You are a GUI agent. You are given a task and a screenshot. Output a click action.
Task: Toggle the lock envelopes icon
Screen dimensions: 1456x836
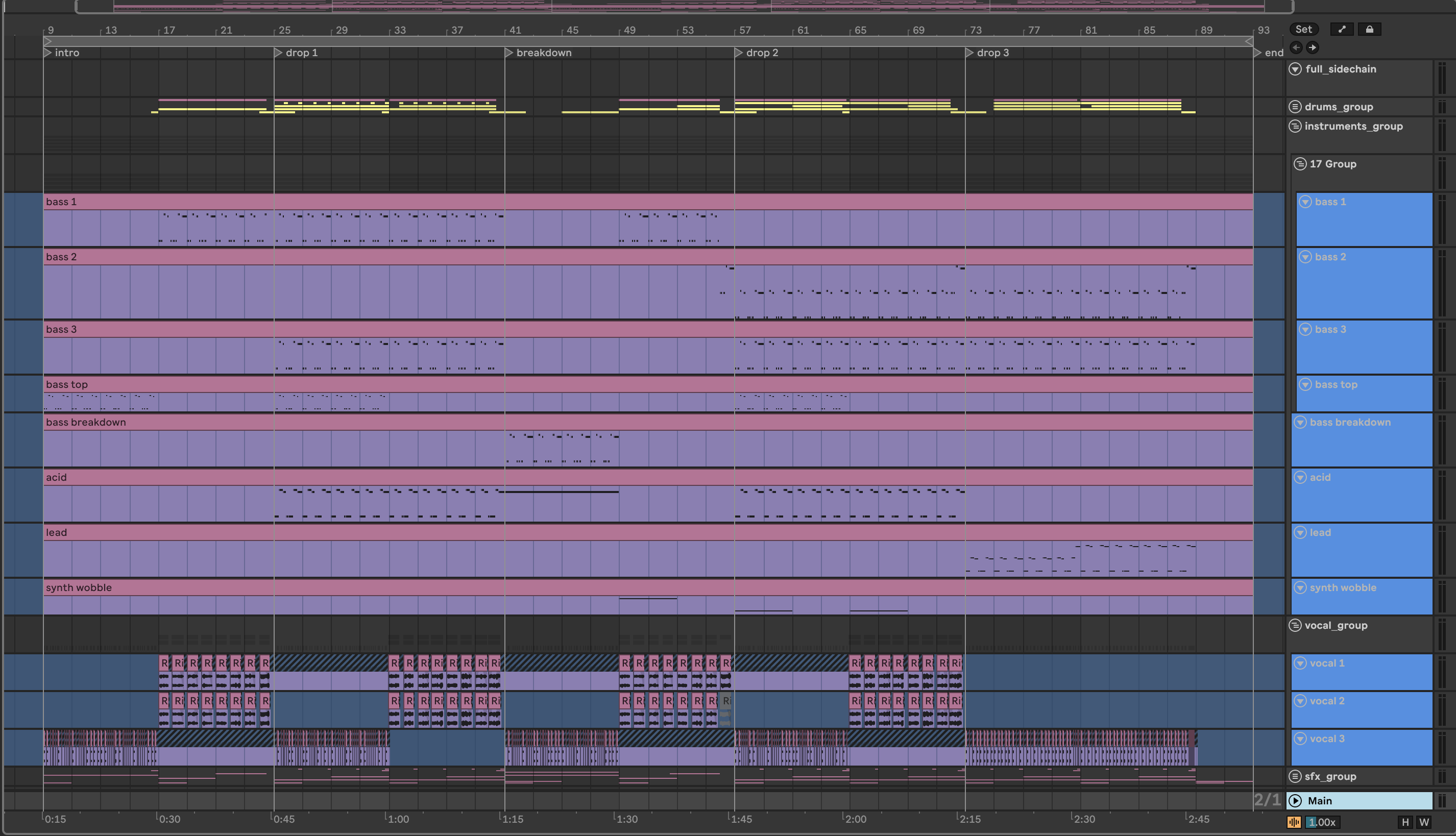click(1369, 29)
